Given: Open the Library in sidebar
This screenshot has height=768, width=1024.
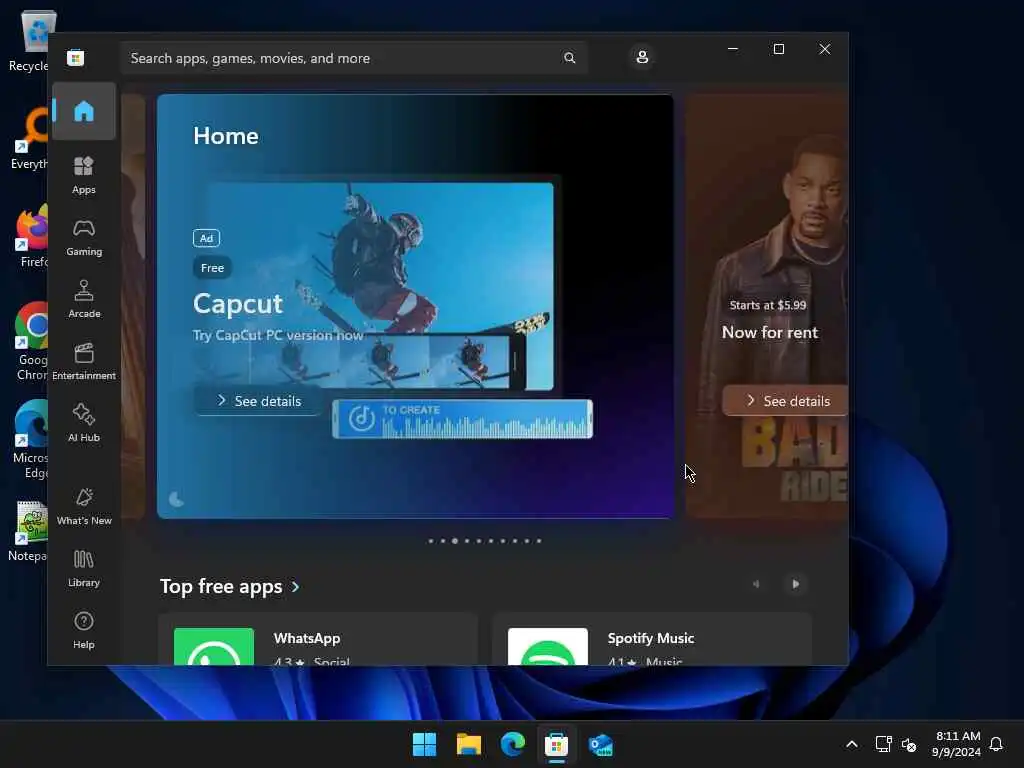Looking at the screenshot, I should (x=84, y=568).
